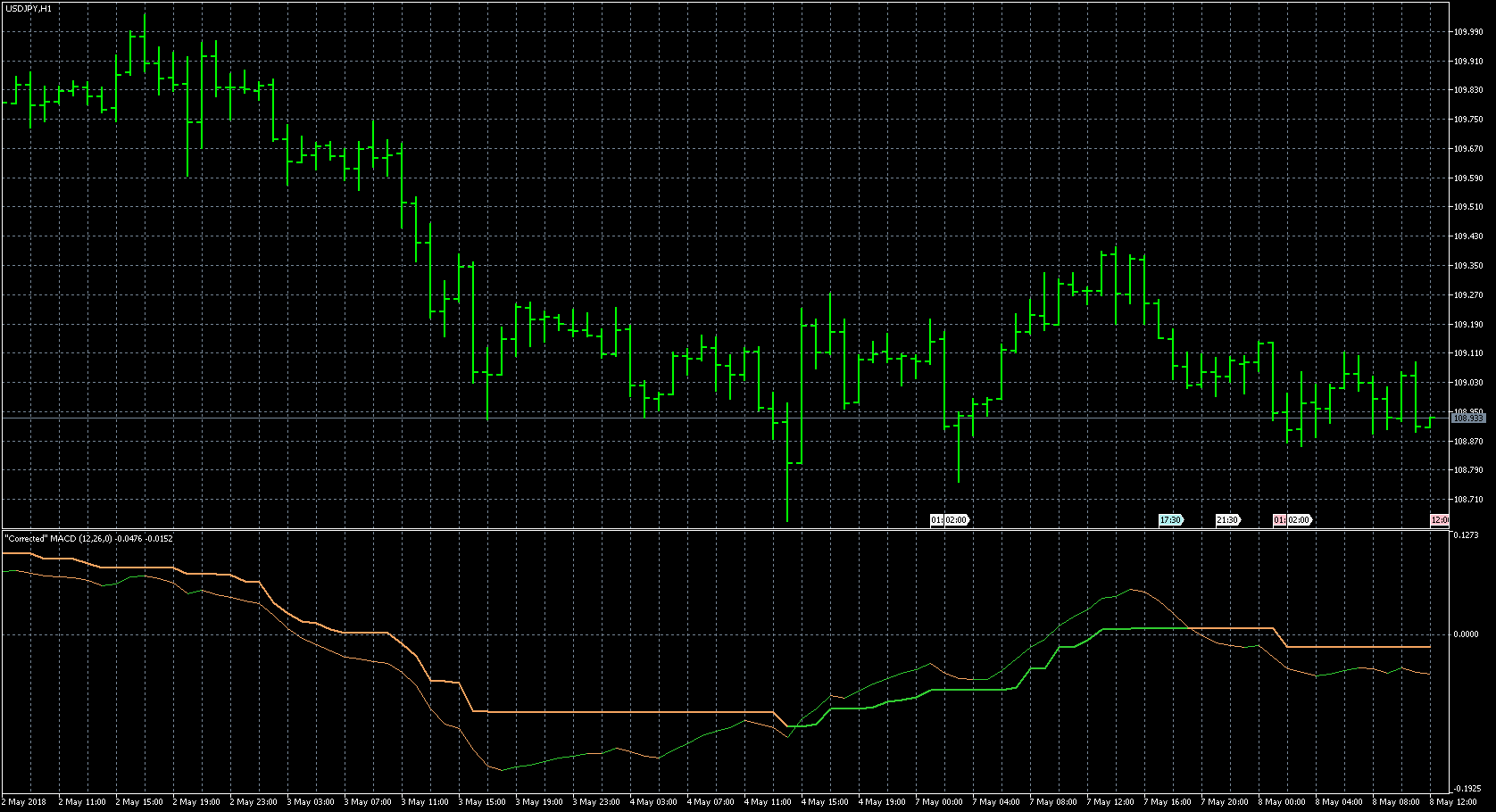Click the "7 May 12:00" time label

coord(1110,802)
